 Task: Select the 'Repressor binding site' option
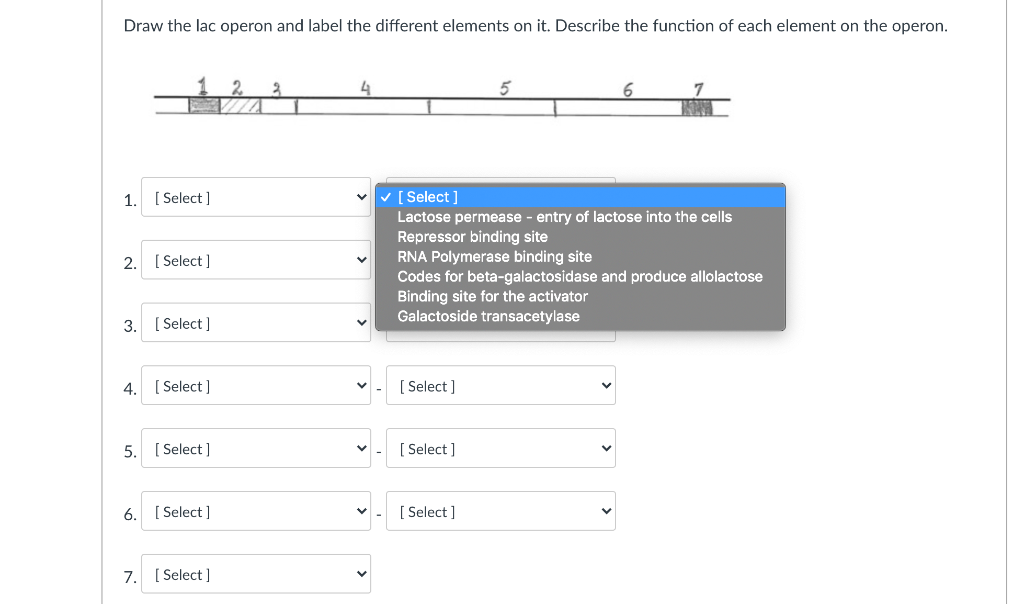tap(472, 237)
